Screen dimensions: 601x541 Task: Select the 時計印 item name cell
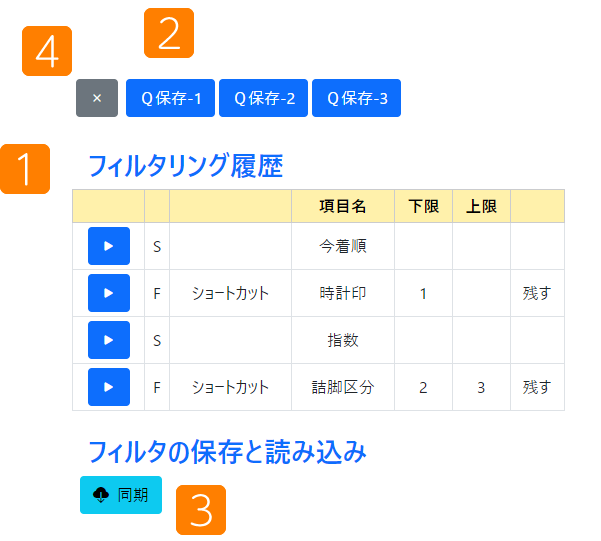point(343,293)
